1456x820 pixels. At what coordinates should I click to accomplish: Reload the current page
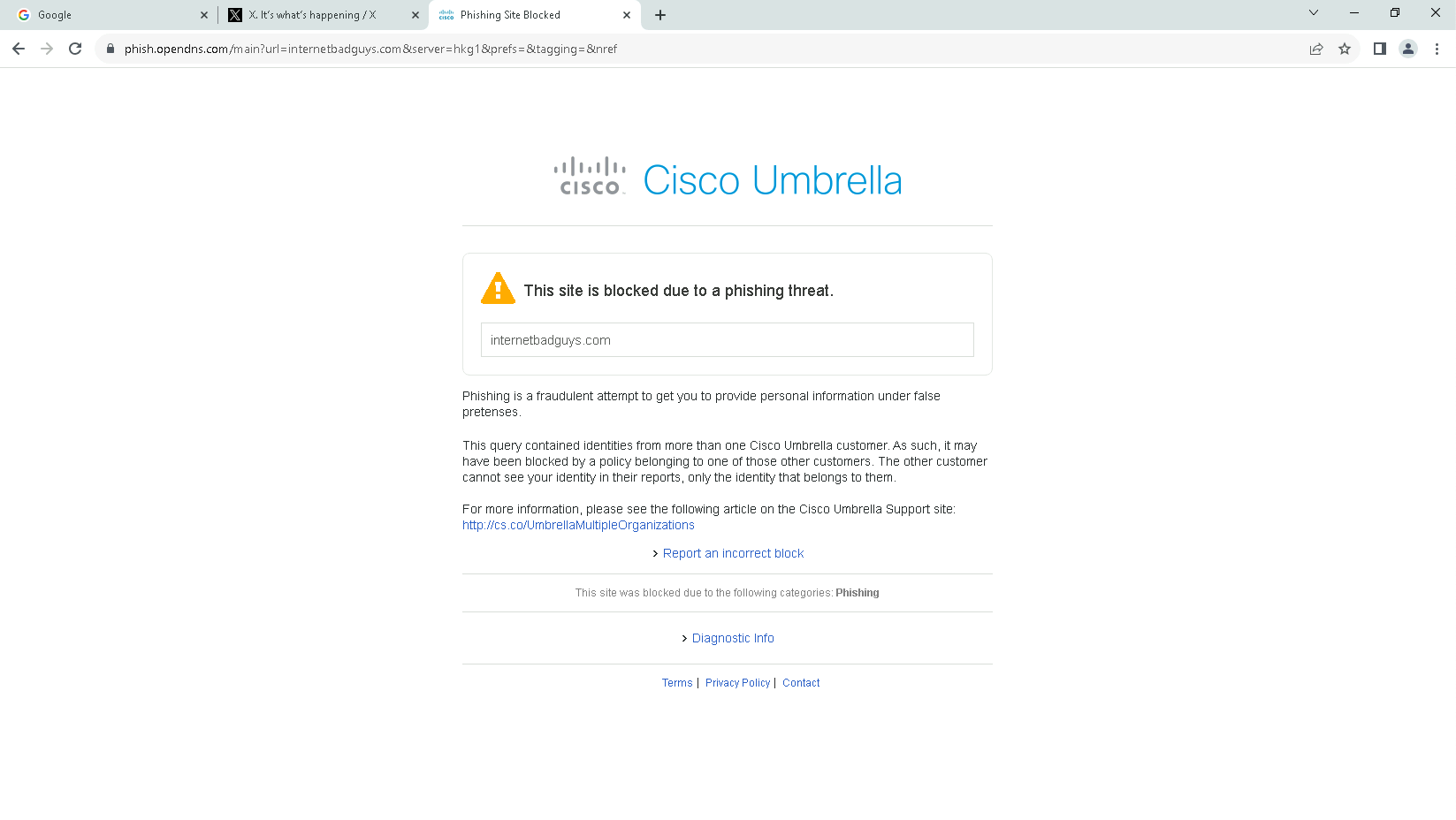[x=75, y=49]
